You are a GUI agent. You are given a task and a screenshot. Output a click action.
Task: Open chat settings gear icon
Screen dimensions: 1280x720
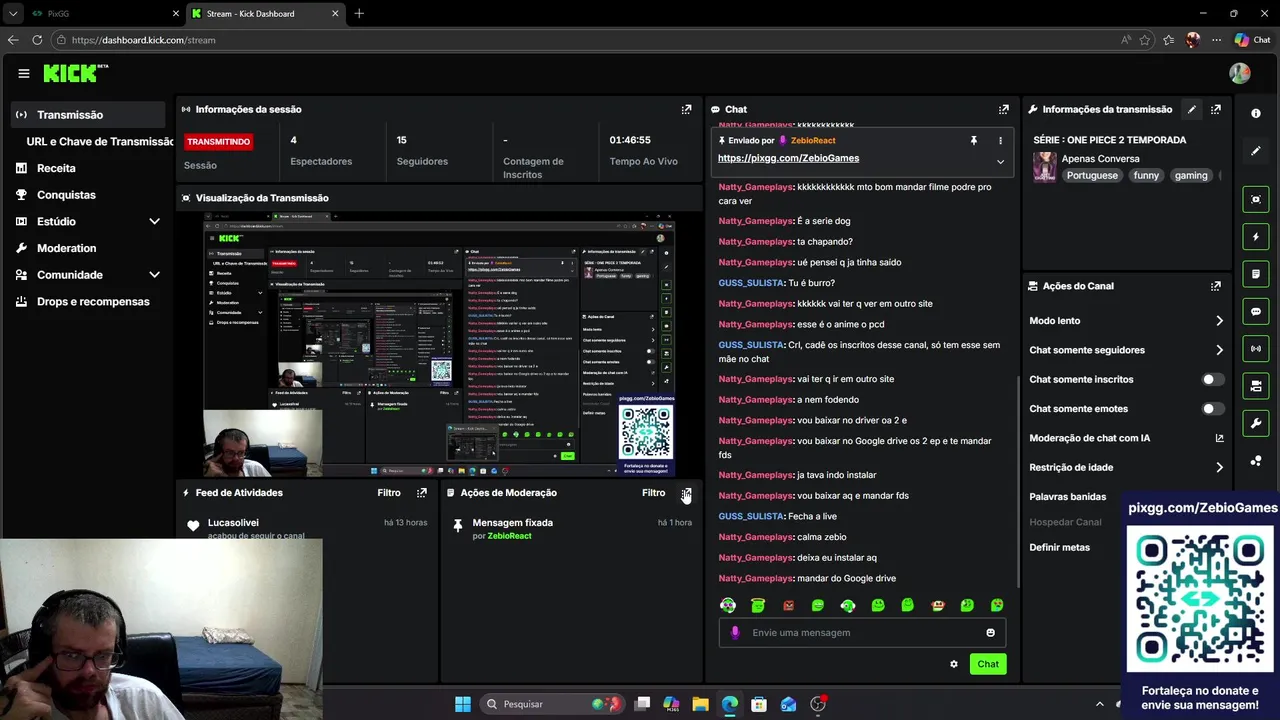pyautogui.click(x=953, y=664)
